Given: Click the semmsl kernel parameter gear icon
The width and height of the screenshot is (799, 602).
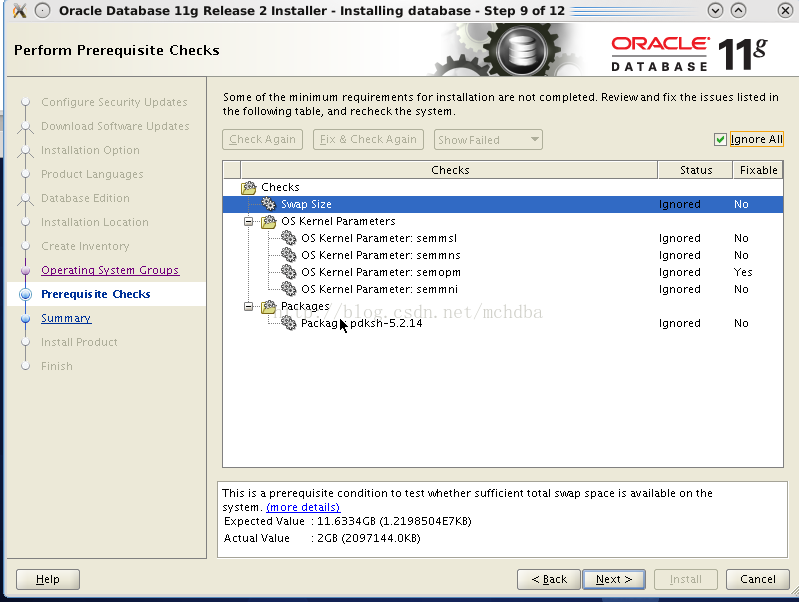Looking at the screenshot, I should 288,238.
